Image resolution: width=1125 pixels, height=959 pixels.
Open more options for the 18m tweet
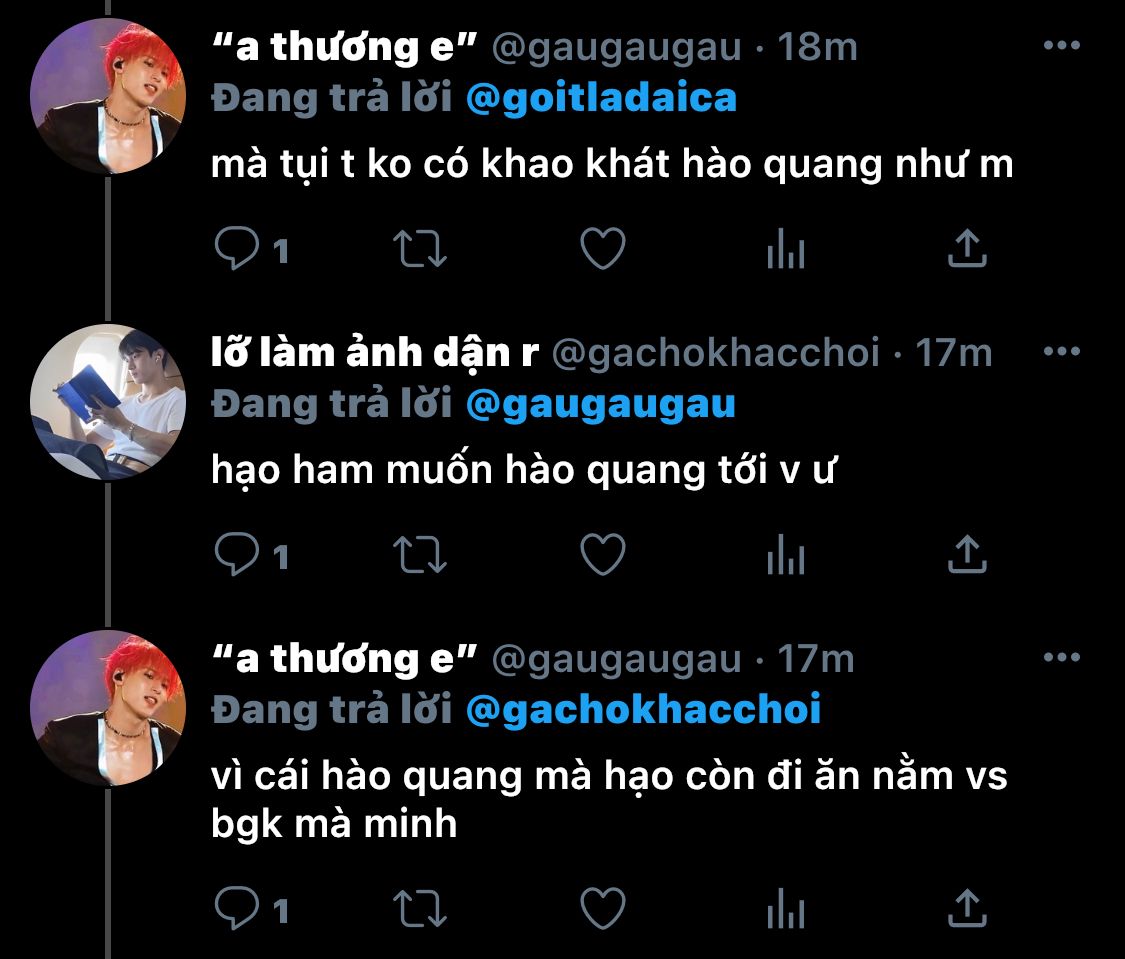(x=1062, y=45)
